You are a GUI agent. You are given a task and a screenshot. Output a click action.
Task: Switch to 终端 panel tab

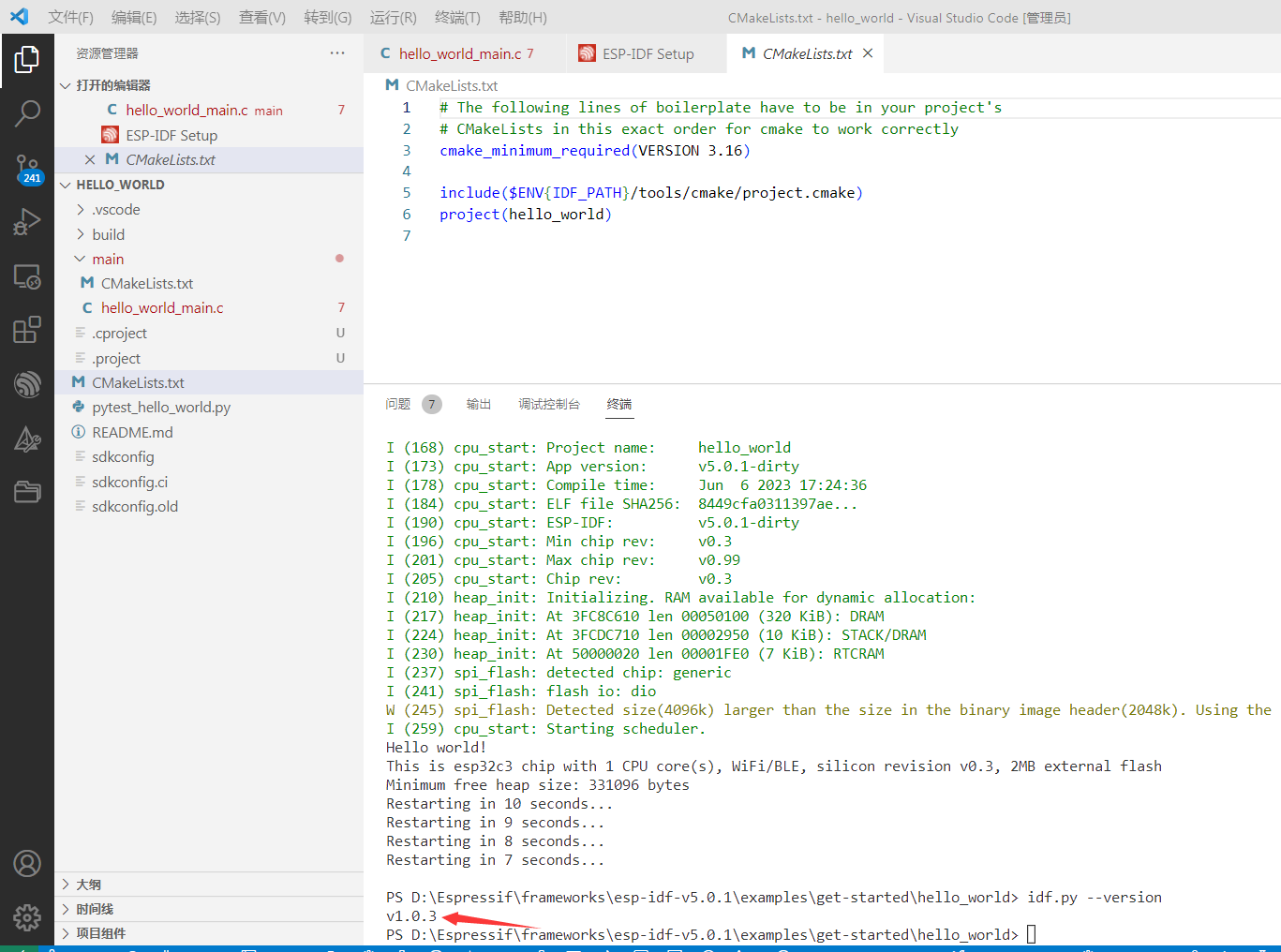(619, 404)
